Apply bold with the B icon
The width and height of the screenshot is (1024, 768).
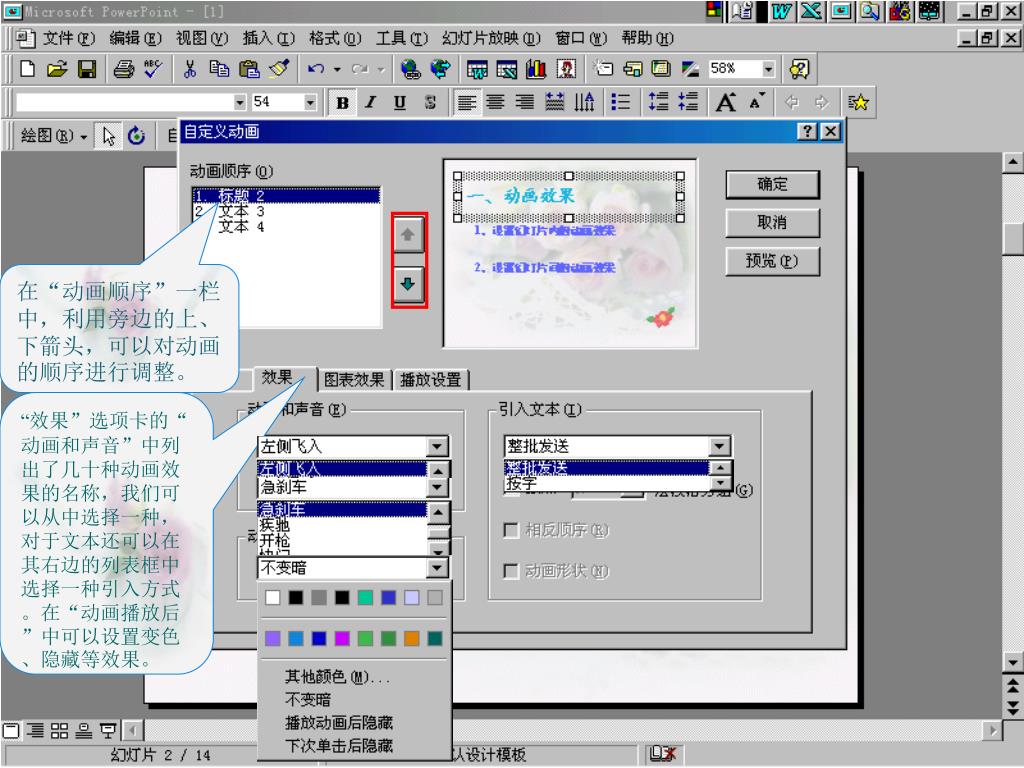click(342, 103)
